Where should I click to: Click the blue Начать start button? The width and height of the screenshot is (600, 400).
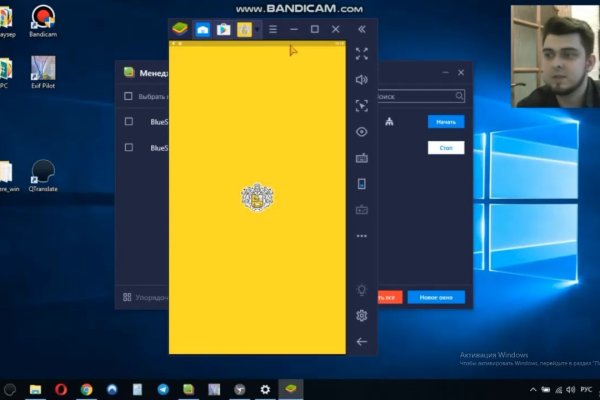tap(446, 122)
